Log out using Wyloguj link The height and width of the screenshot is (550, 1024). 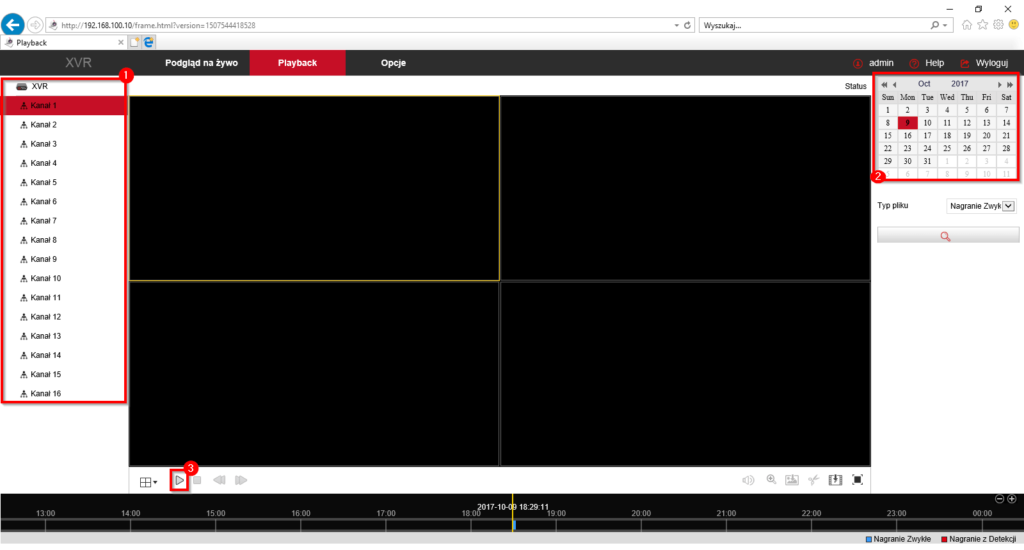coord(990,63)
